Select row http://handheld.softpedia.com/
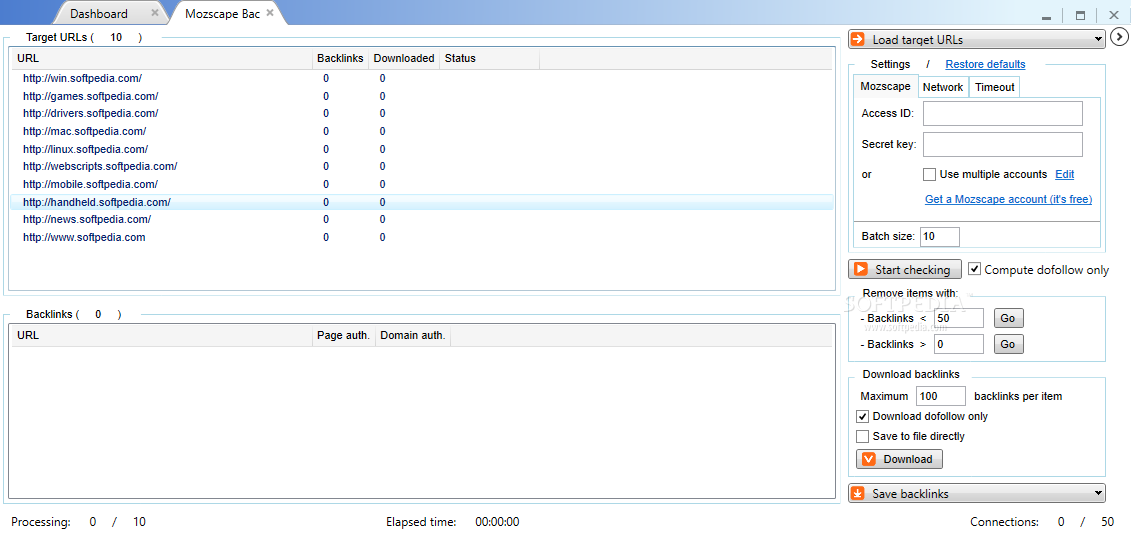Image resolution: width=1131 pixels, height=535 pixels. [421, 203]
